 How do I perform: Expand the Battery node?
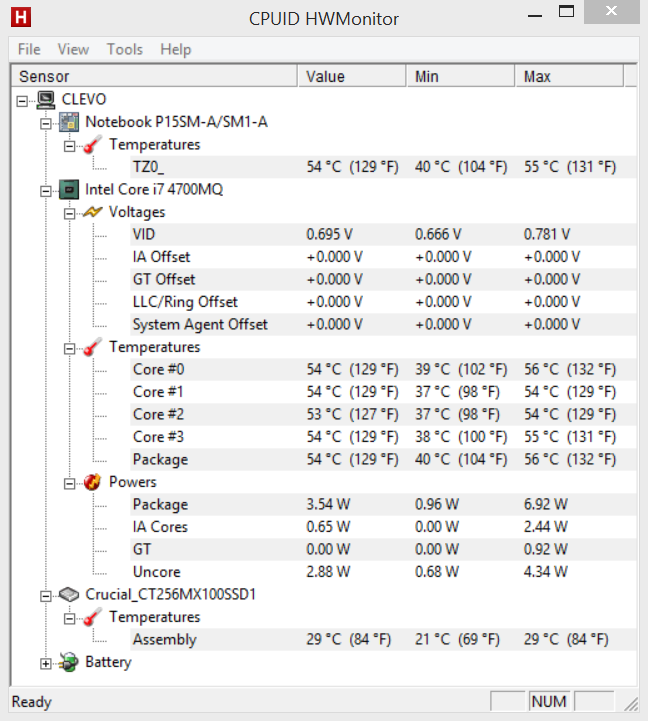(x=46, y=664)
